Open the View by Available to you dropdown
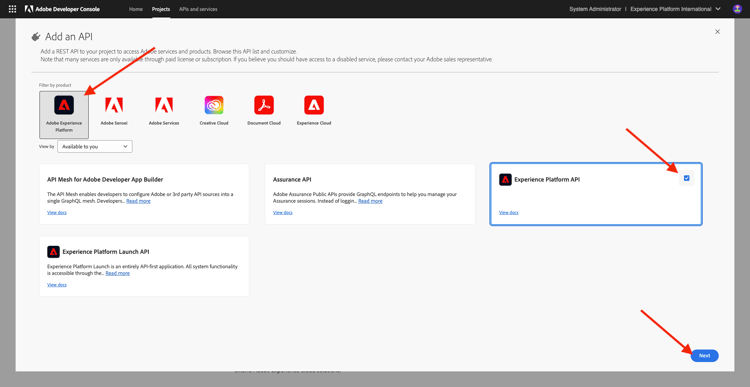 pos(95,146)
